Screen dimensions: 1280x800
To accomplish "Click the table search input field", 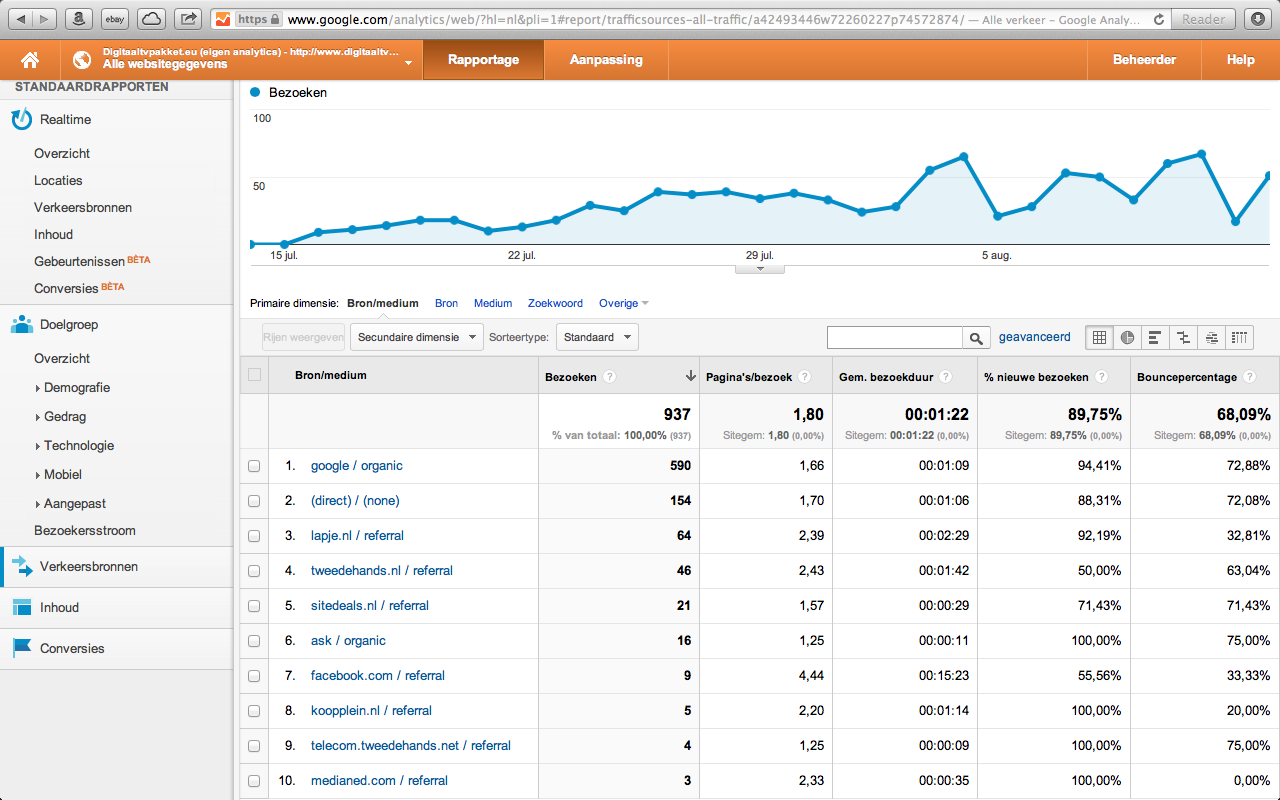I will tap(895, 338).
